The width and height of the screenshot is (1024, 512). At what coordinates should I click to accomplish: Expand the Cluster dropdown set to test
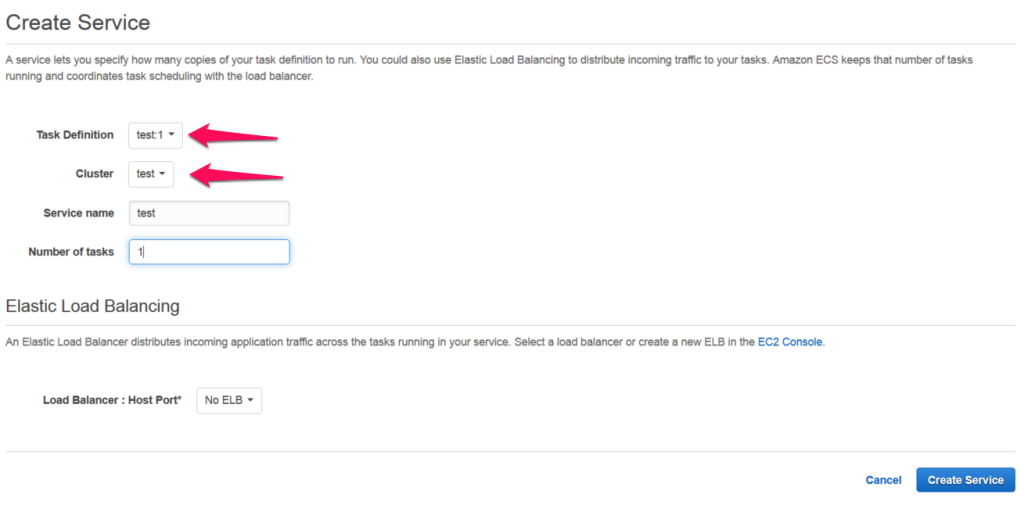point(151,174)
